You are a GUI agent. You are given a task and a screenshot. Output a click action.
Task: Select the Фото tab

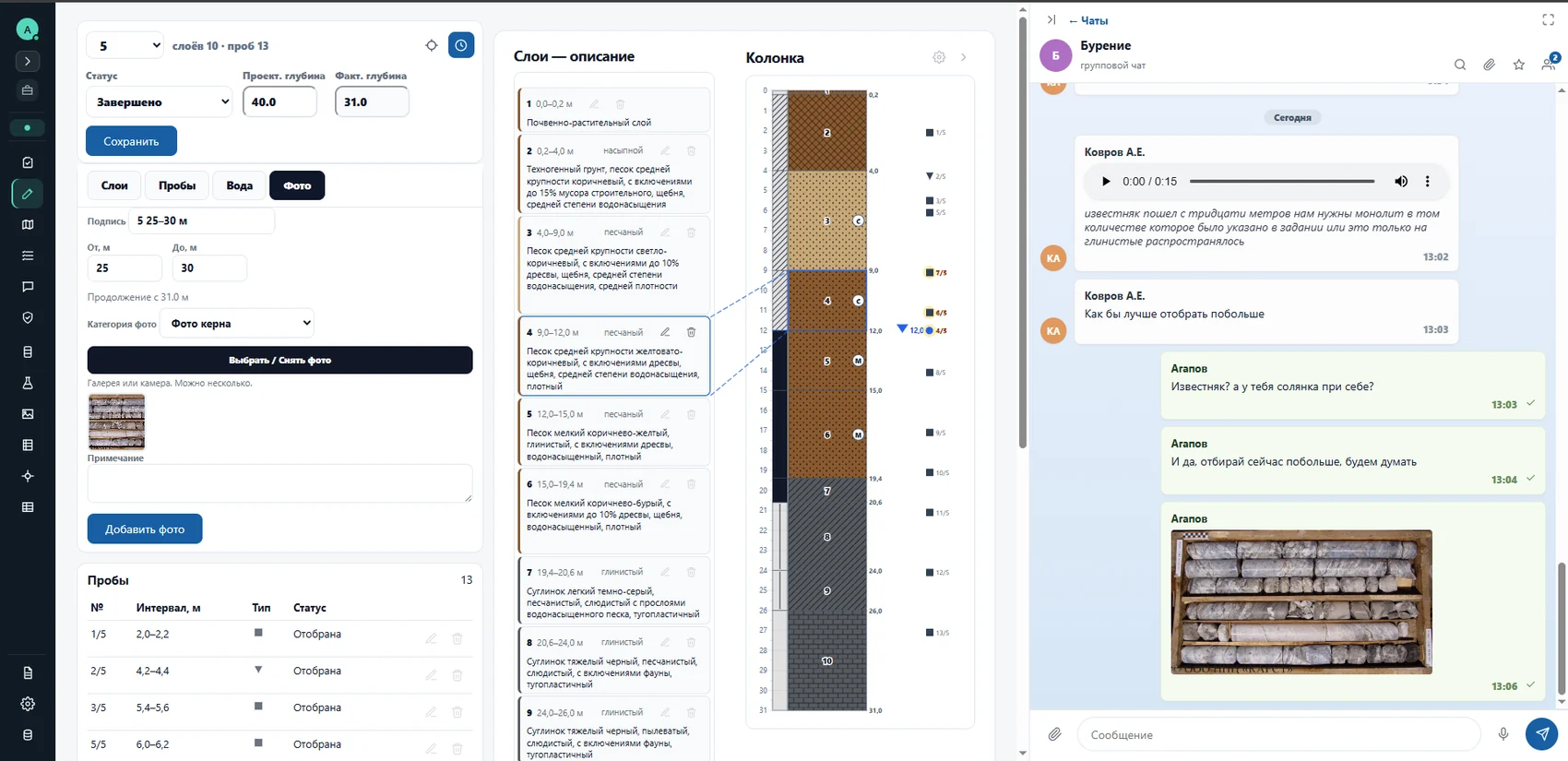pos(297,185)
